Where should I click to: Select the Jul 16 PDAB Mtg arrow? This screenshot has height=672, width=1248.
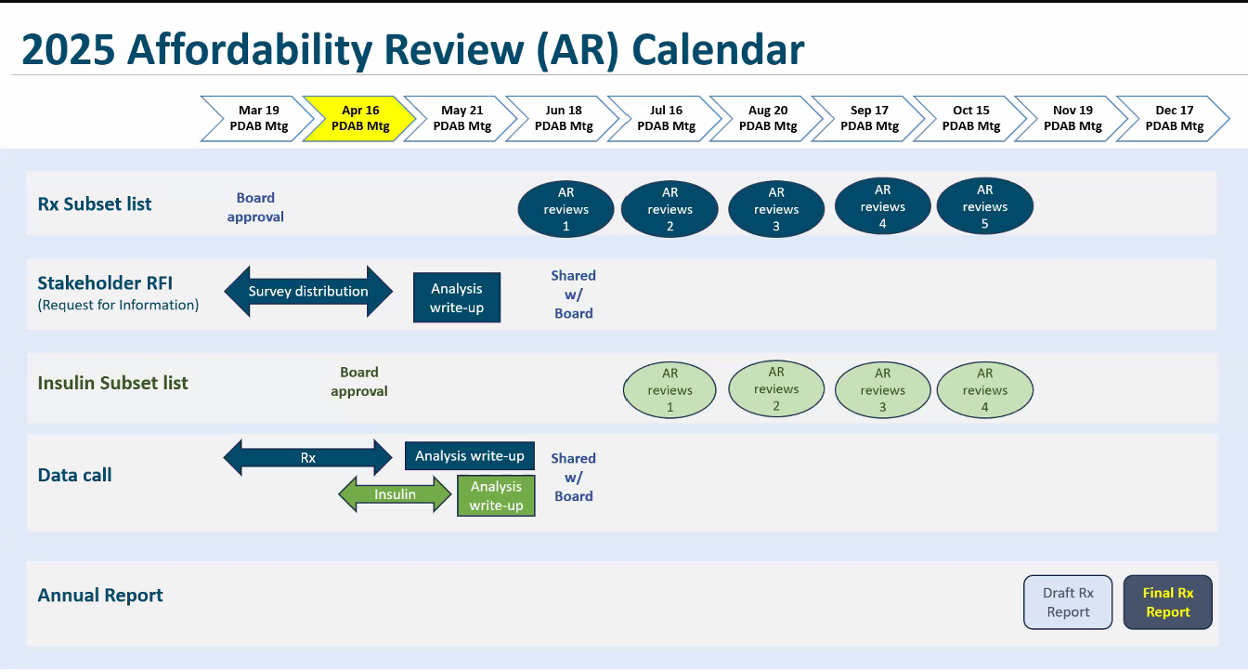[665, 118]
